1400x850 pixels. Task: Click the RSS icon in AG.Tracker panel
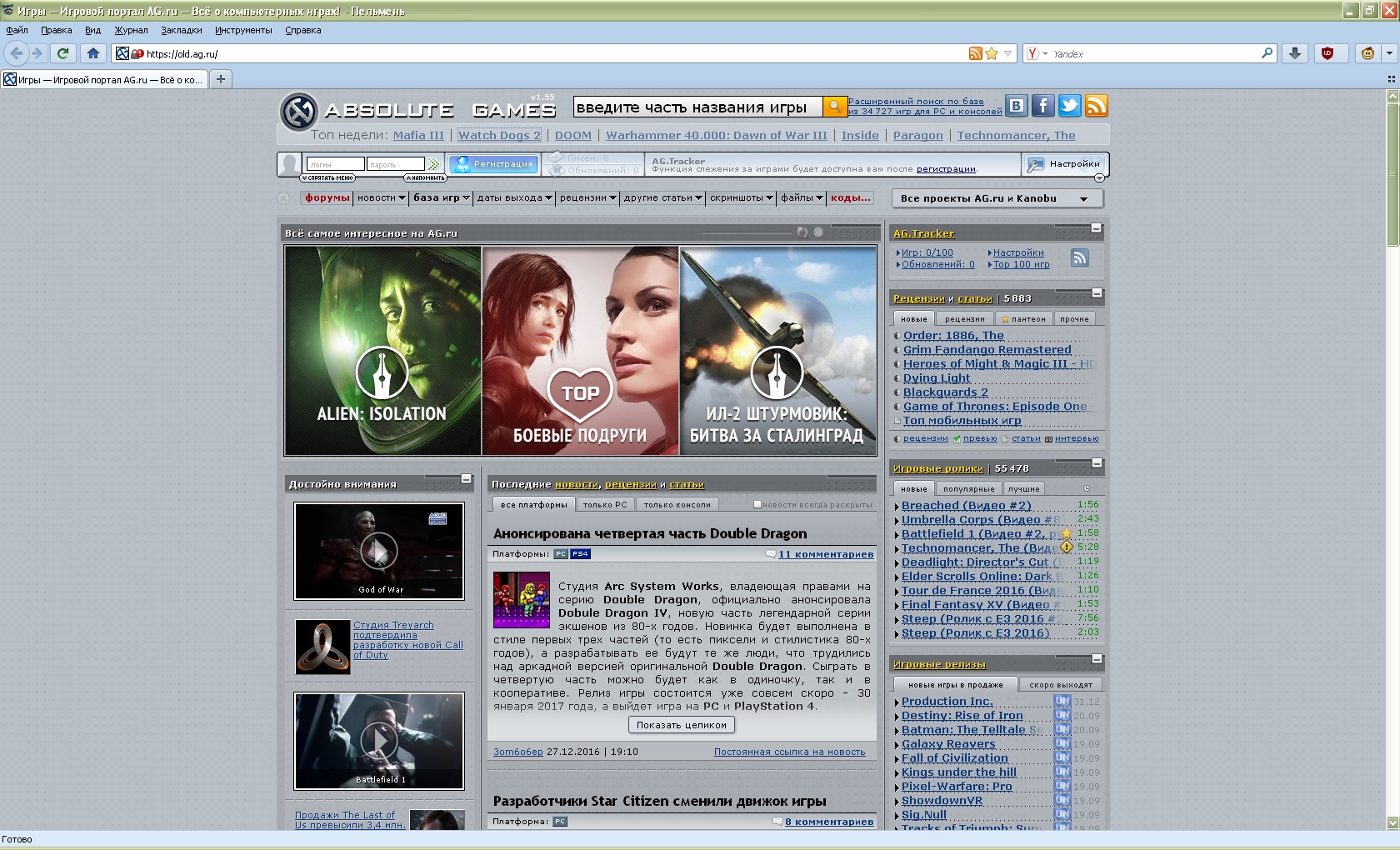pos(1080,258)
